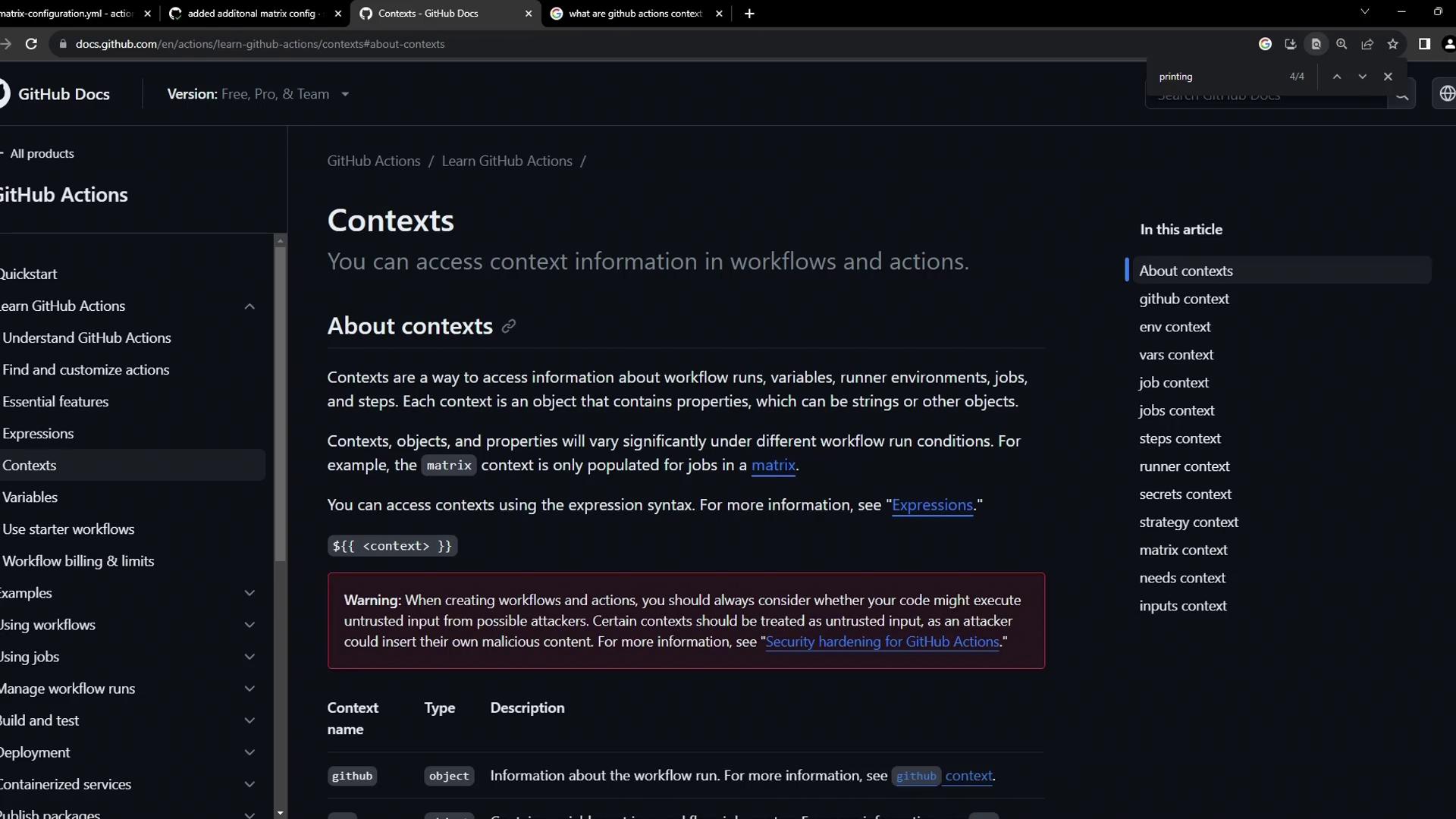1456x819 pixels.
Task: Jump to previous find result
Action: pyautogui.click(x=1337, y=77)
